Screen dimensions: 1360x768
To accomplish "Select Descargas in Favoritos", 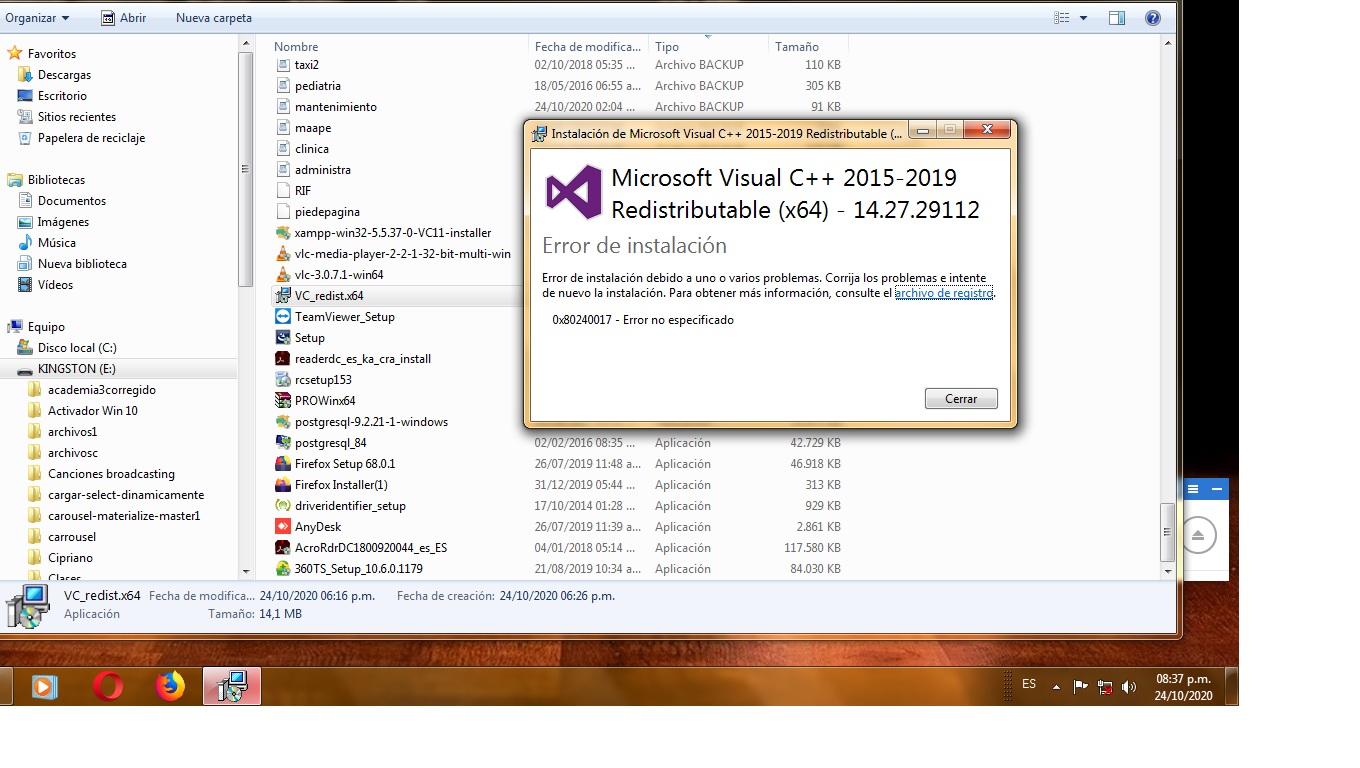I will click(x=64, y=75).
